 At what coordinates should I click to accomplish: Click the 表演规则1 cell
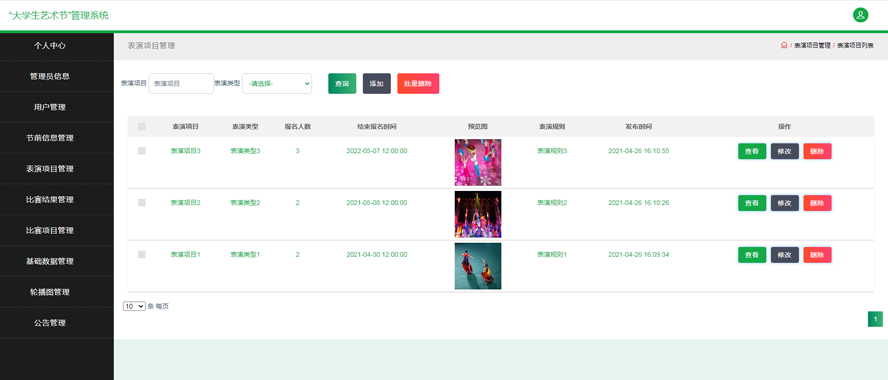coord(552,255)
